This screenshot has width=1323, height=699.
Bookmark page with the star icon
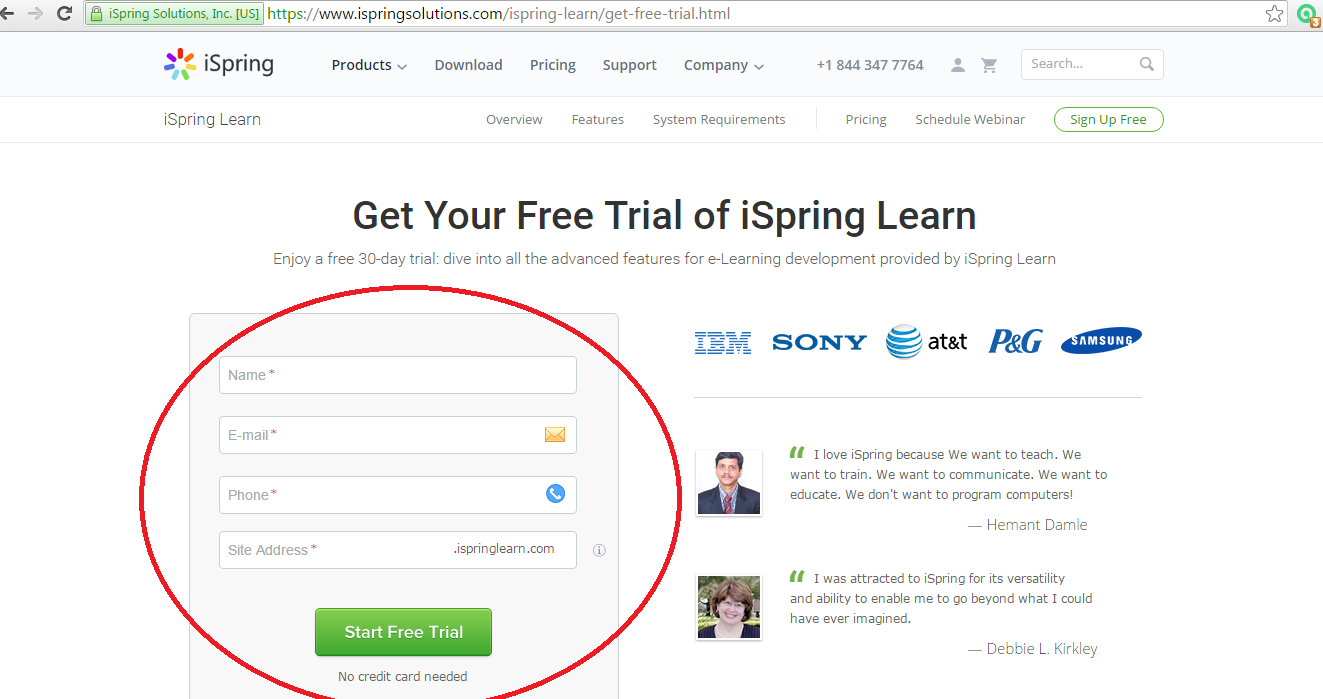[1274, 14]
